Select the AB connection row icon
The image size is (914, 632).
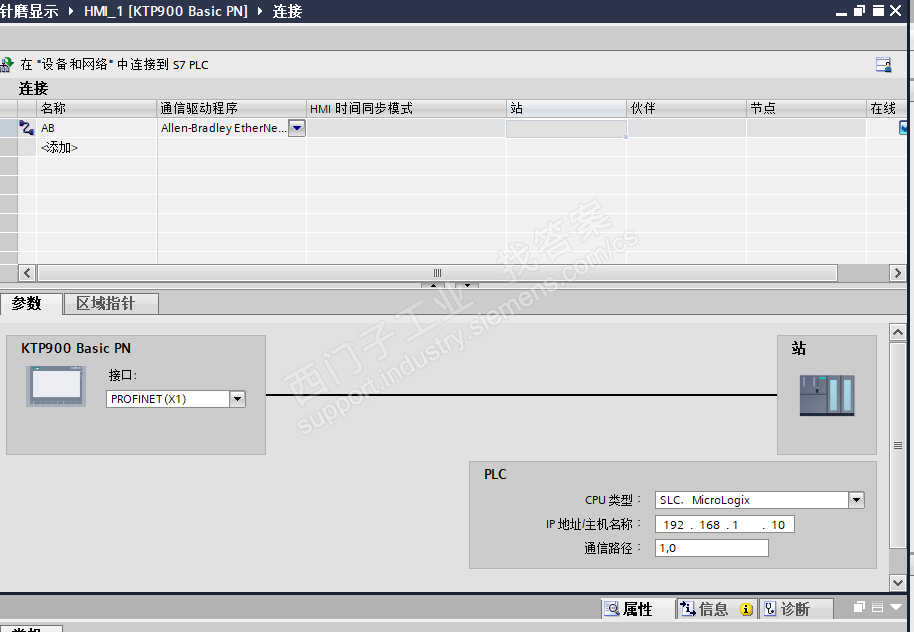point(26,128)
